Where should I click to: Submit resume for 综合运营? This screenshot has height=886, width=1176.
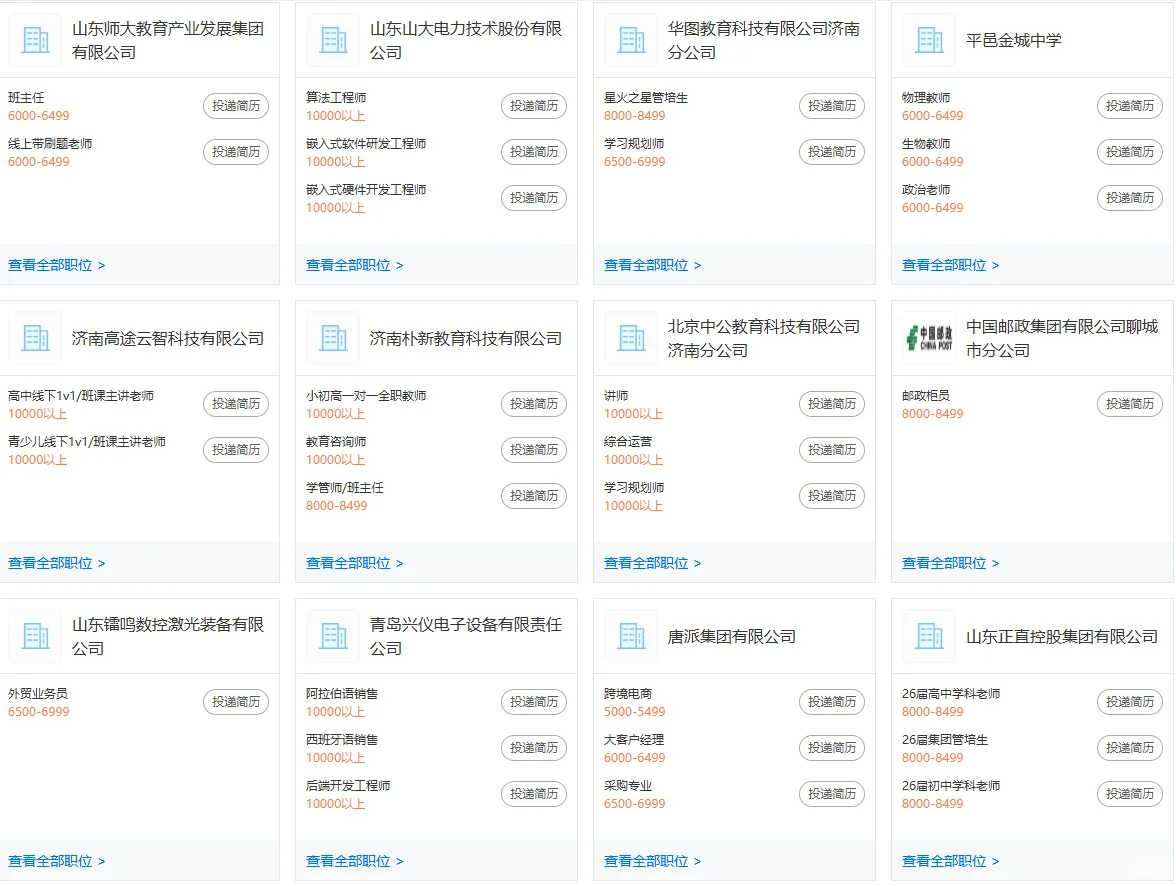coord(832,449)
